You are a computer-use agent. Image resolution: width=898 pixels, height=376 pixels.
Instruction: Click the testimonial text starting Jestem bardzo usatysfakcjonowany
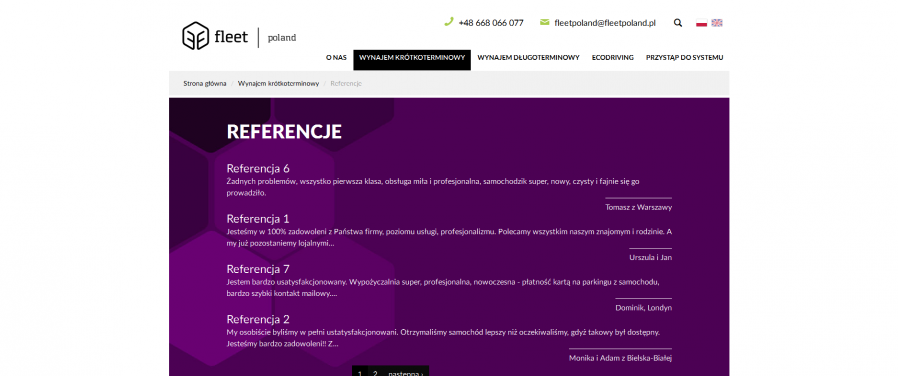point(444,288)
